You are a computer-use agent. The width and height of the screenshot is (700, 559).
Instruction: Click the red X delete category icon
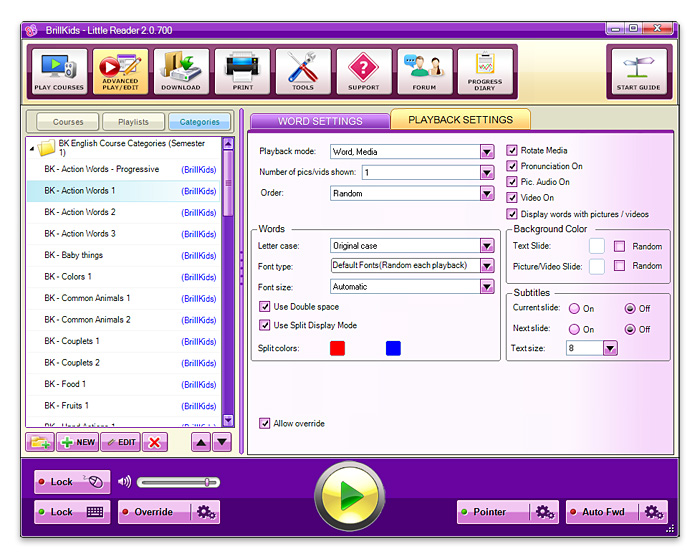(x=154, y=442)
